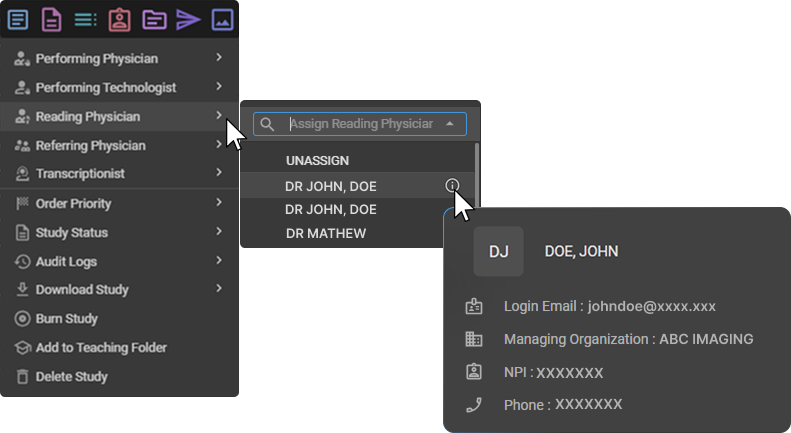Viewport: 791px width, 433px height.
Task: Click the search magnifier icon in search box
Action: click(267, 124)
